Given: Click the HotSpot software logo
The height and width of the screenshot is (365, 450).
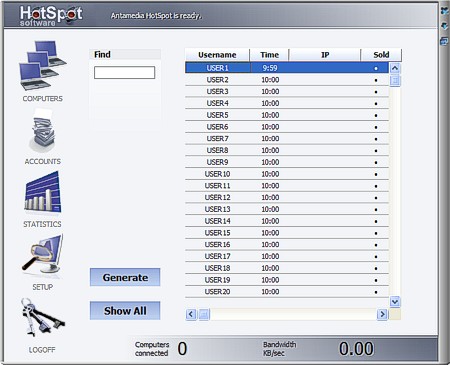Looking at the screenshot, I should pyautogui.click(x=51, y=15).
